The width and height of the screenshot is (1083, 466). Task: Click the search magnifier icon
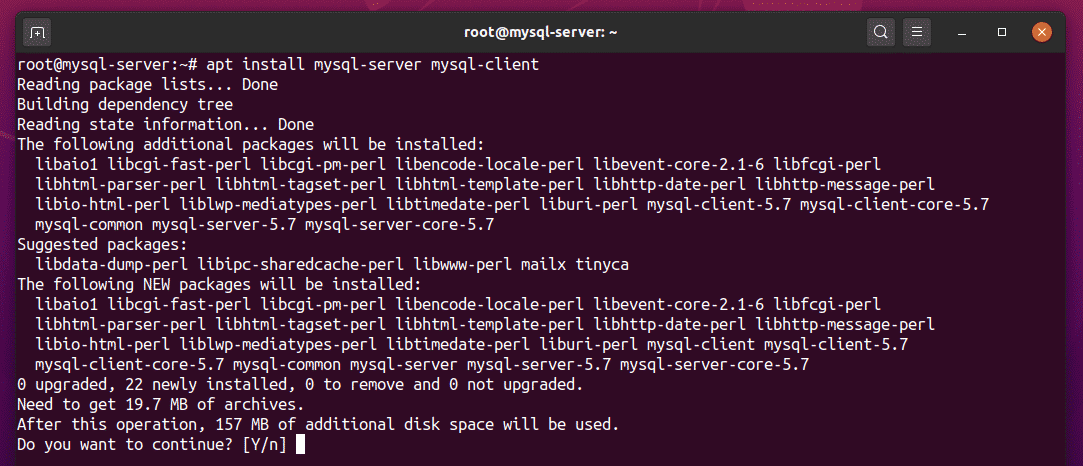(880, 33)
